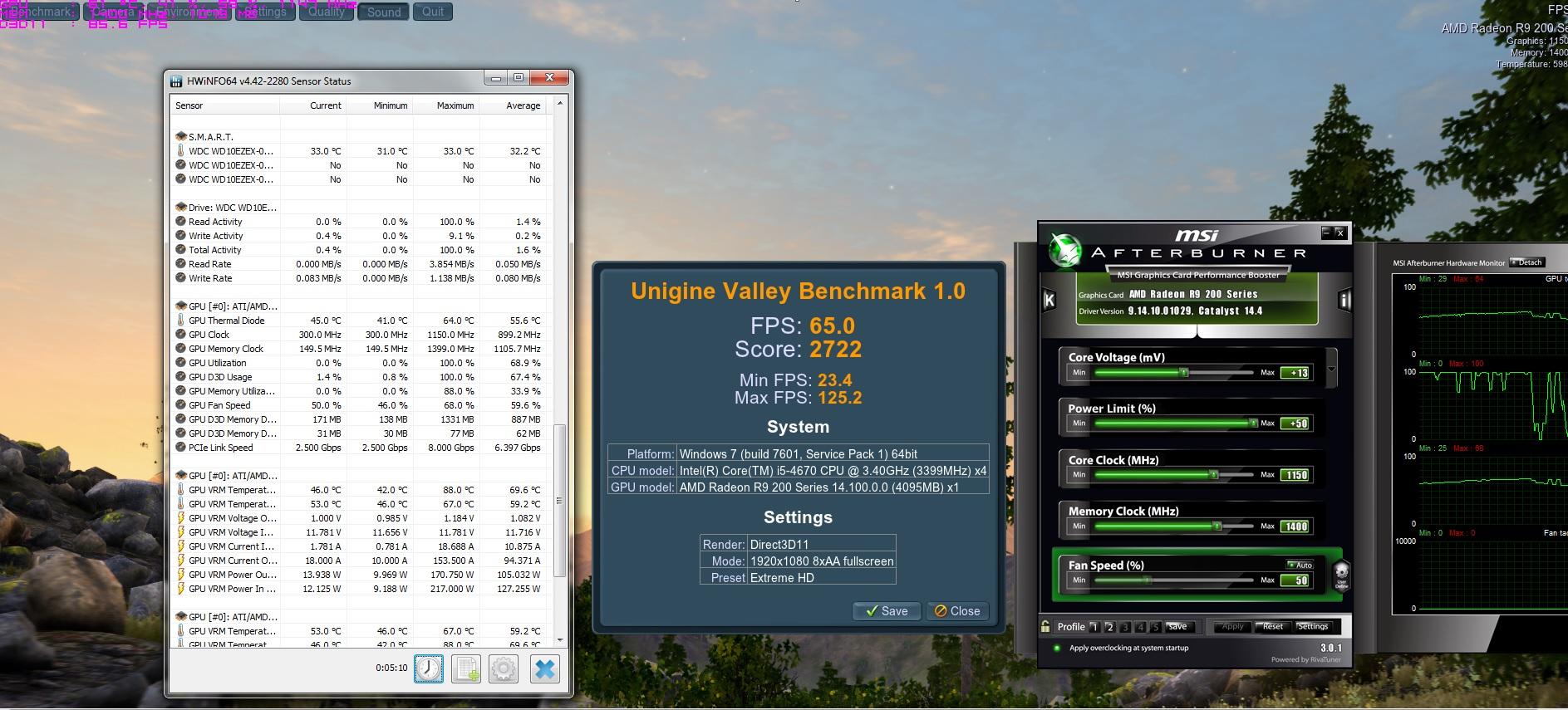Click the Afterburner profile lock icon
Image resolution: width=1568 pixels, height=710 pixels.
click(x=1045, y=626)
